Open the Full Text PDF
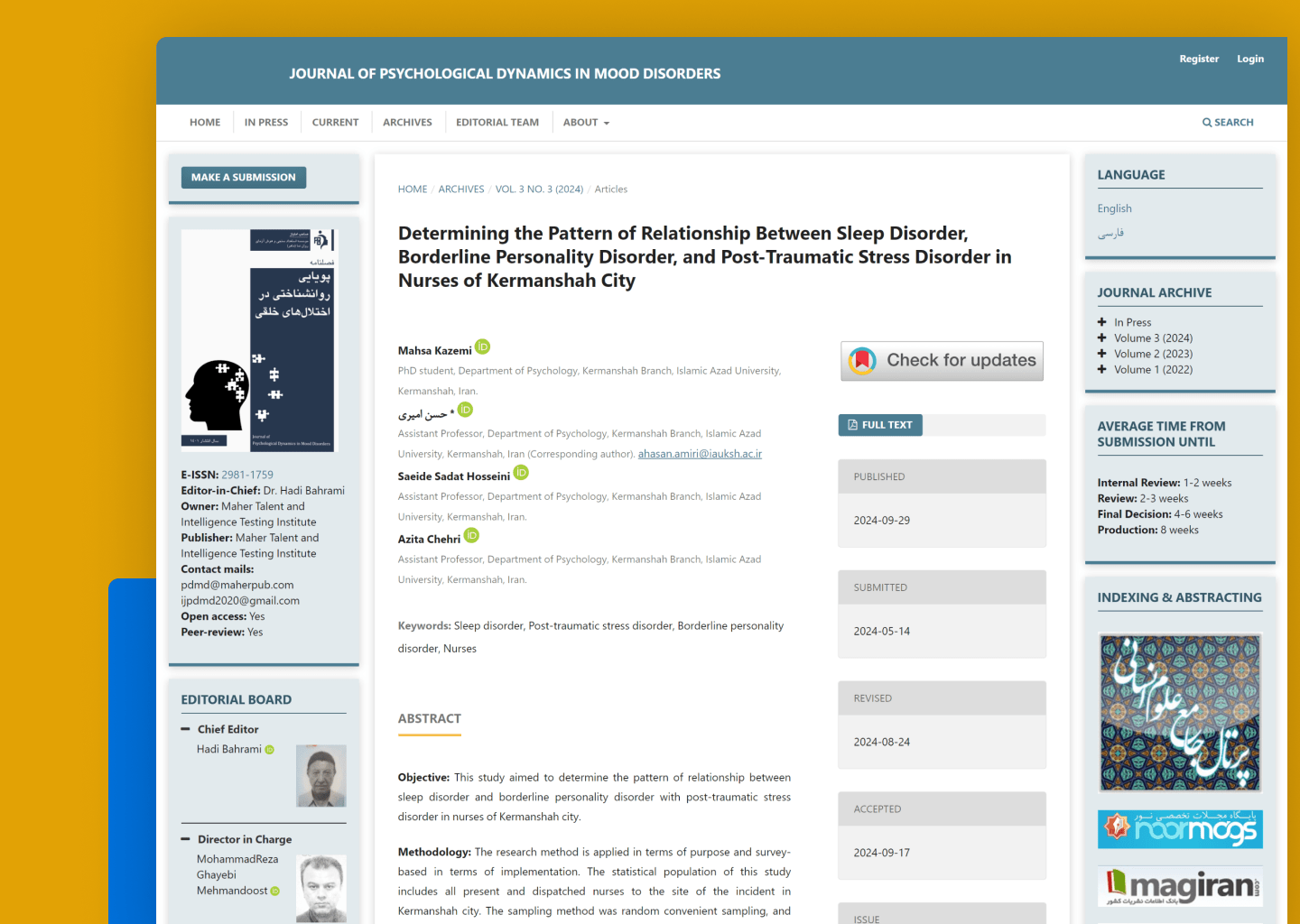This screenshot has width=1300, height=924. point(880,425)
